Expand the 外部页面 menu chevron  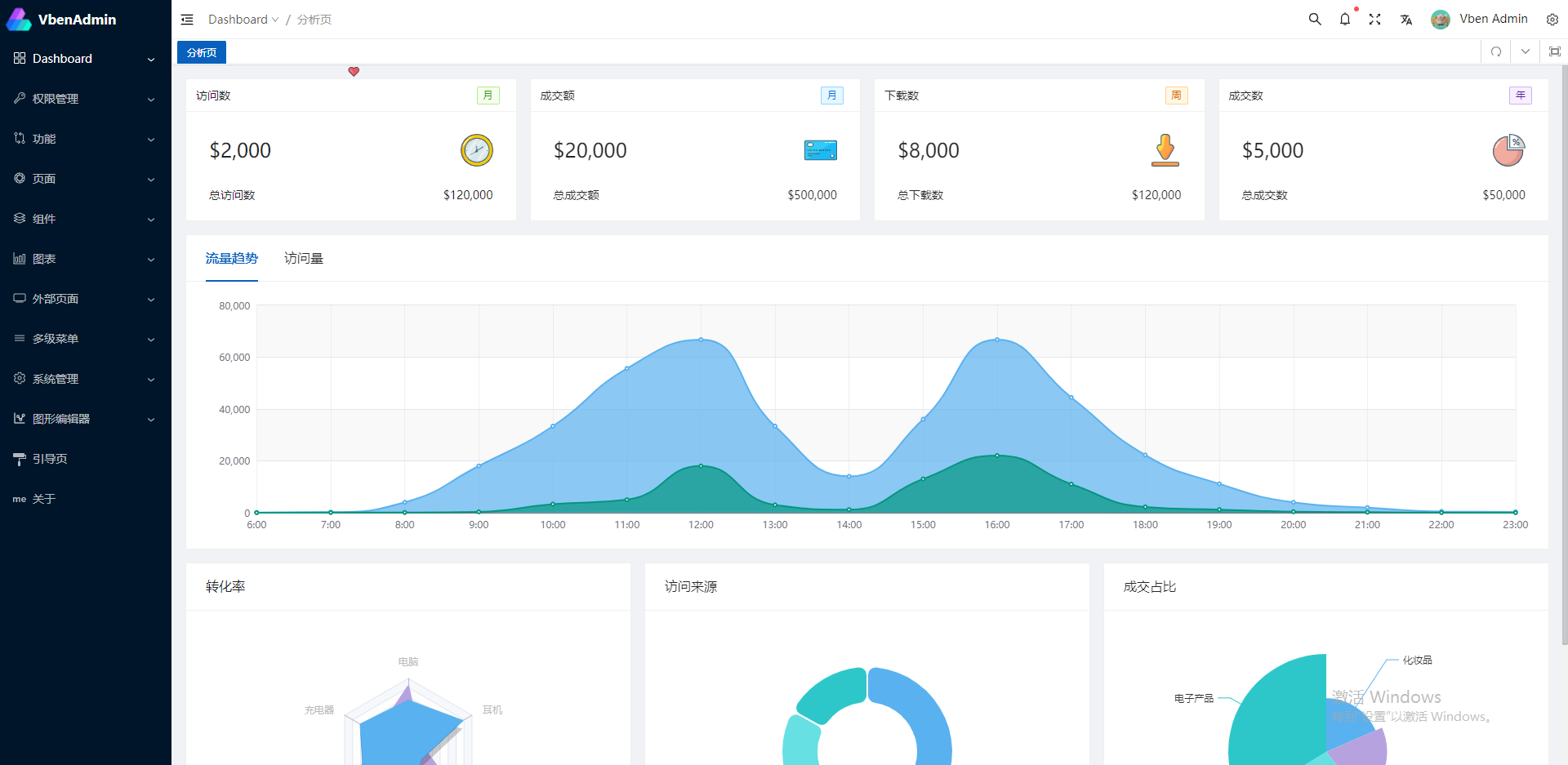tap(151, 300)
